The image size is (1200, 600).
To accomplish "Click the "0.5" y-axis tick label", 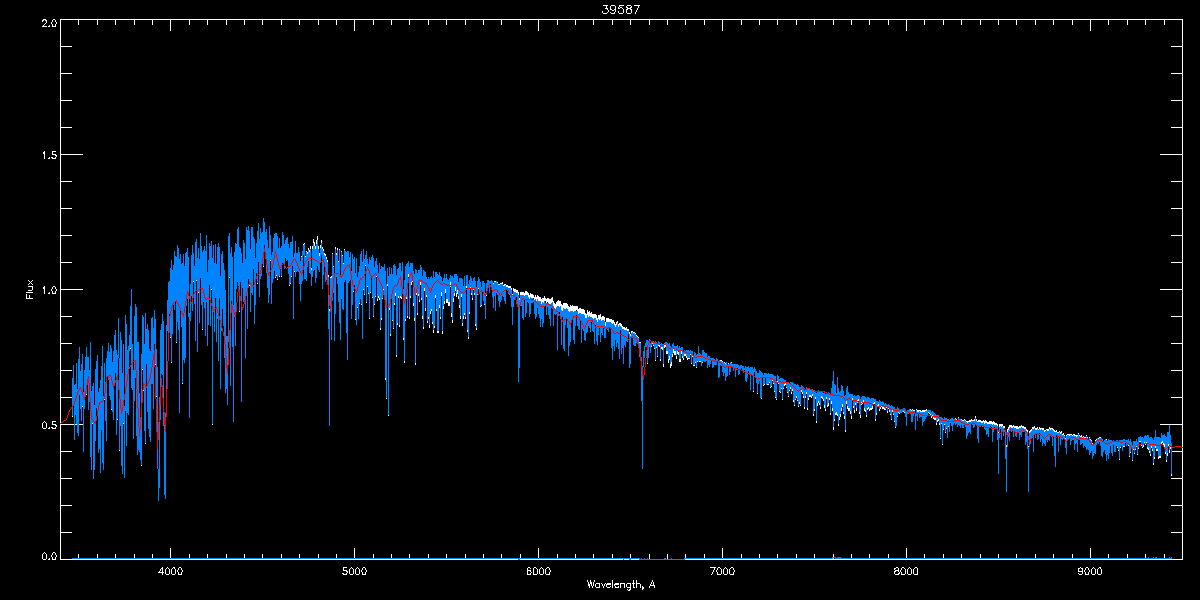I will pos(48,424).
